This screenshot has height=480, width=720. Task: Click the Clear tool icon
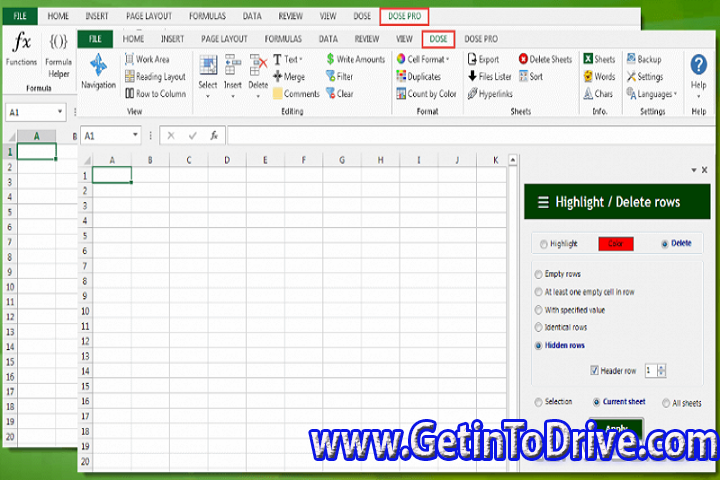coord(330,94)
